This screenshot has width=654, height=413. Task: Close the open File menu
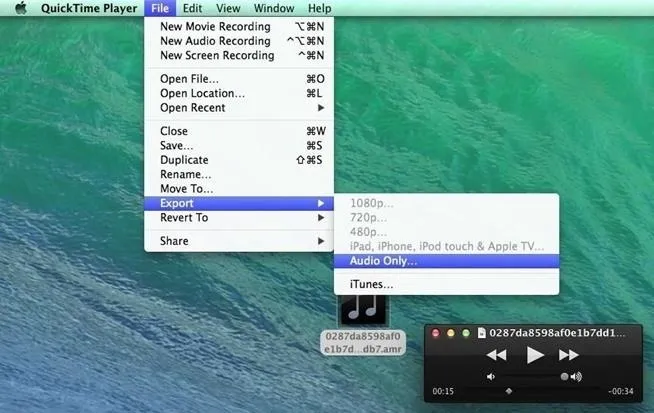(160, 8)
